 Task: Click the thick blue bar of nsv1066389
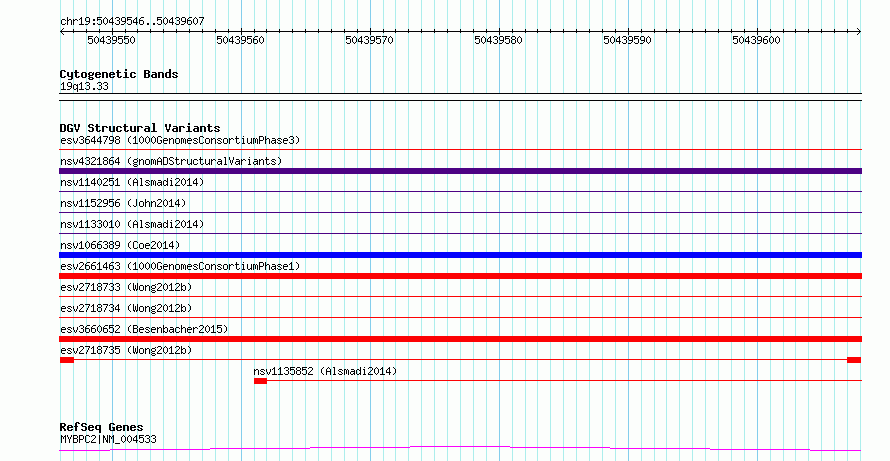[x=460, y=255]
